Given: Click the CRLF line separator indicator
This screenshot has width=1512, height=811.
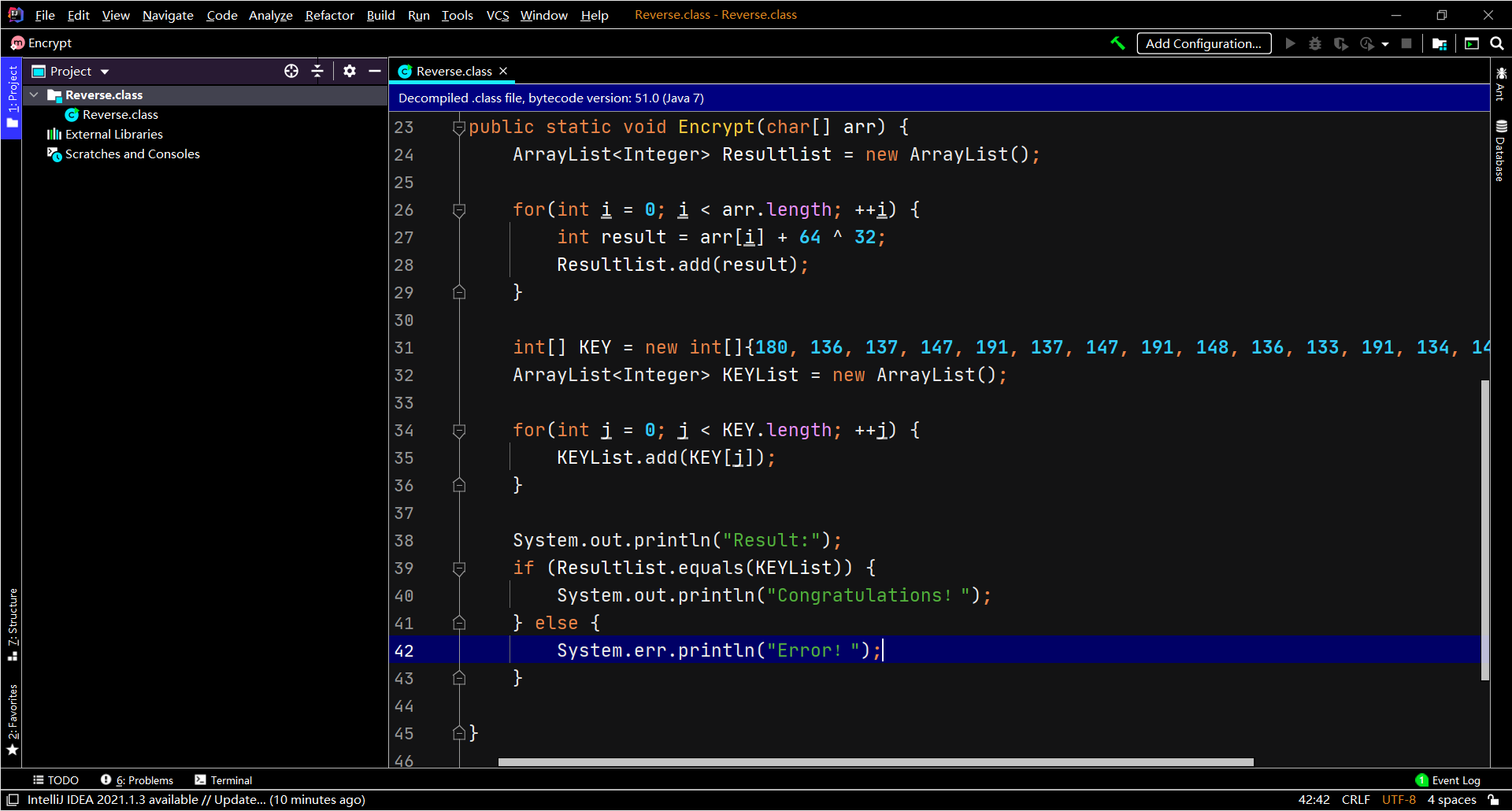Looking at the screenshot, I should click(x=1355, y=799).
